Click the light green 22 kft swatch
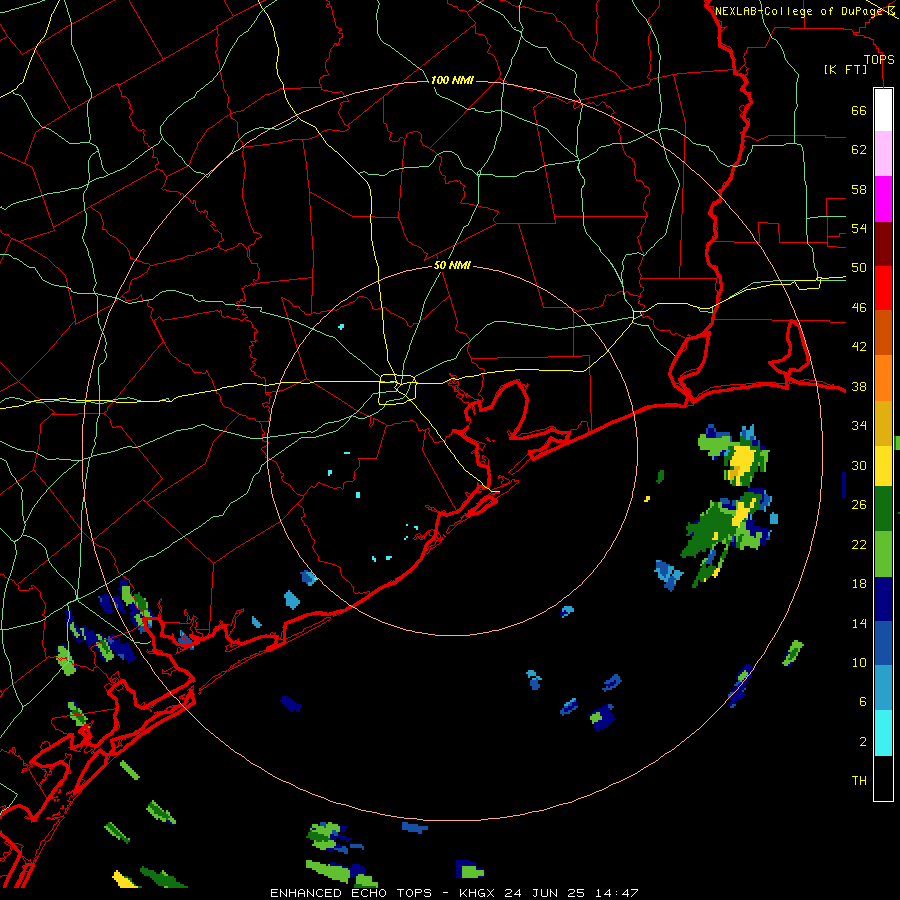This screenshot has width=900, height=900. click(883, 554)
